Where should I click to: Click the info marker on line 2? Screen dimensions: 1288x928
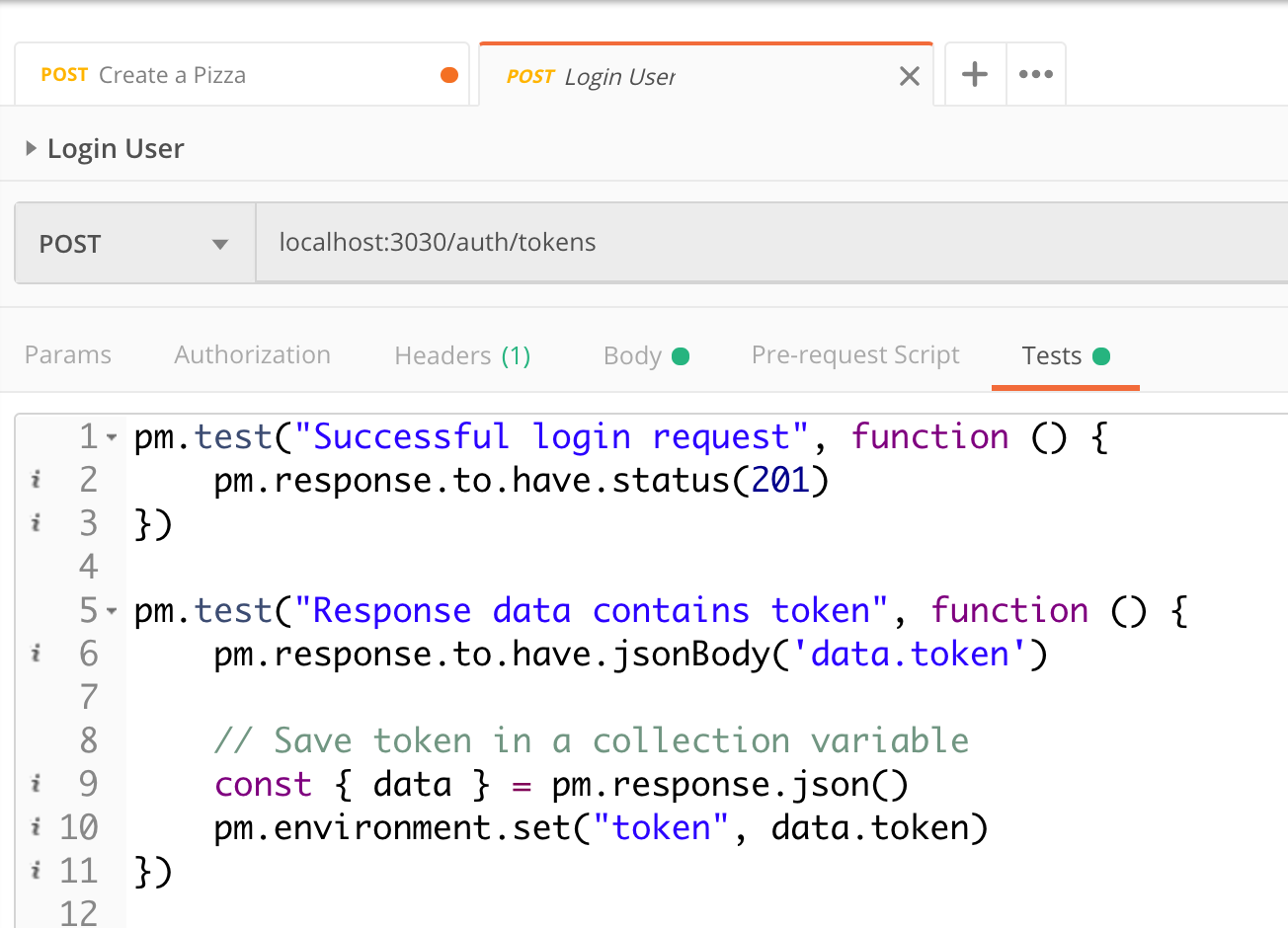click(37, 480)
